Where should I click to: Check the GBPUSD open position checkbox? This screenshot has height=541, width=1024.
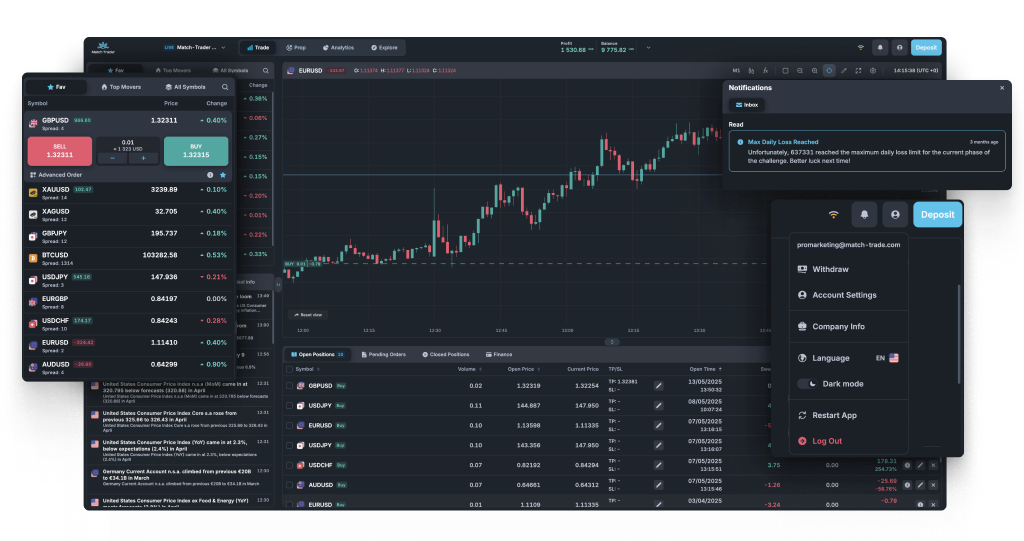[290, 385]
